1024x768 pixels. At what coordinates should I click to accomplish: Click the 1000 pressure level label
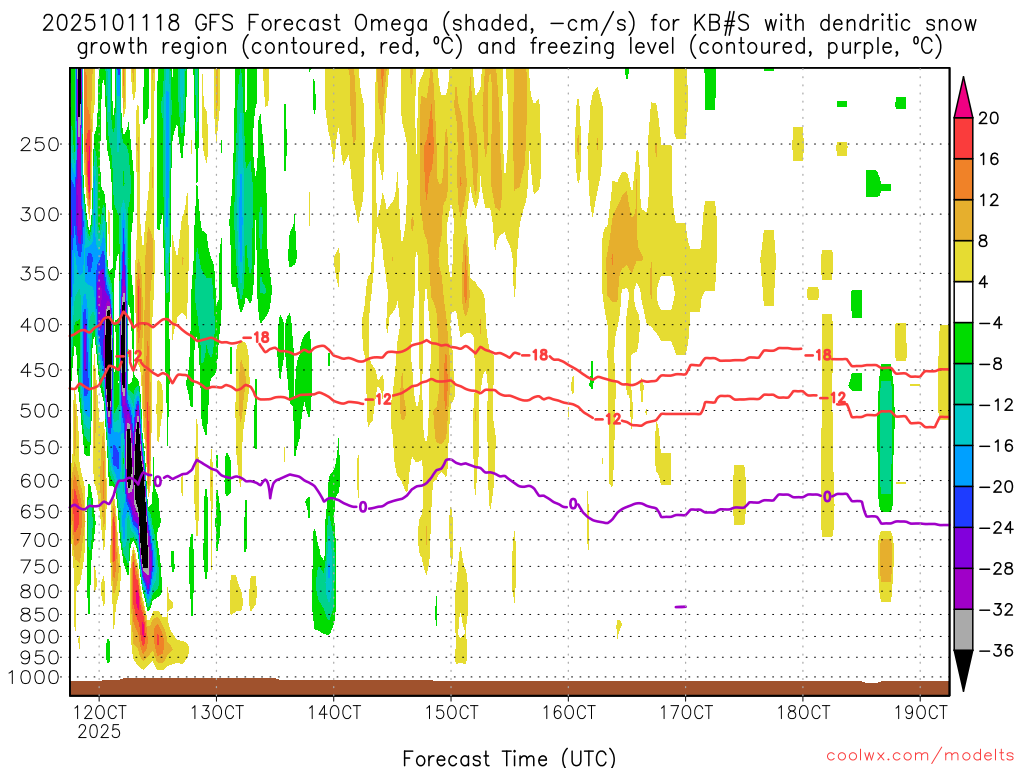pos(34,678)
